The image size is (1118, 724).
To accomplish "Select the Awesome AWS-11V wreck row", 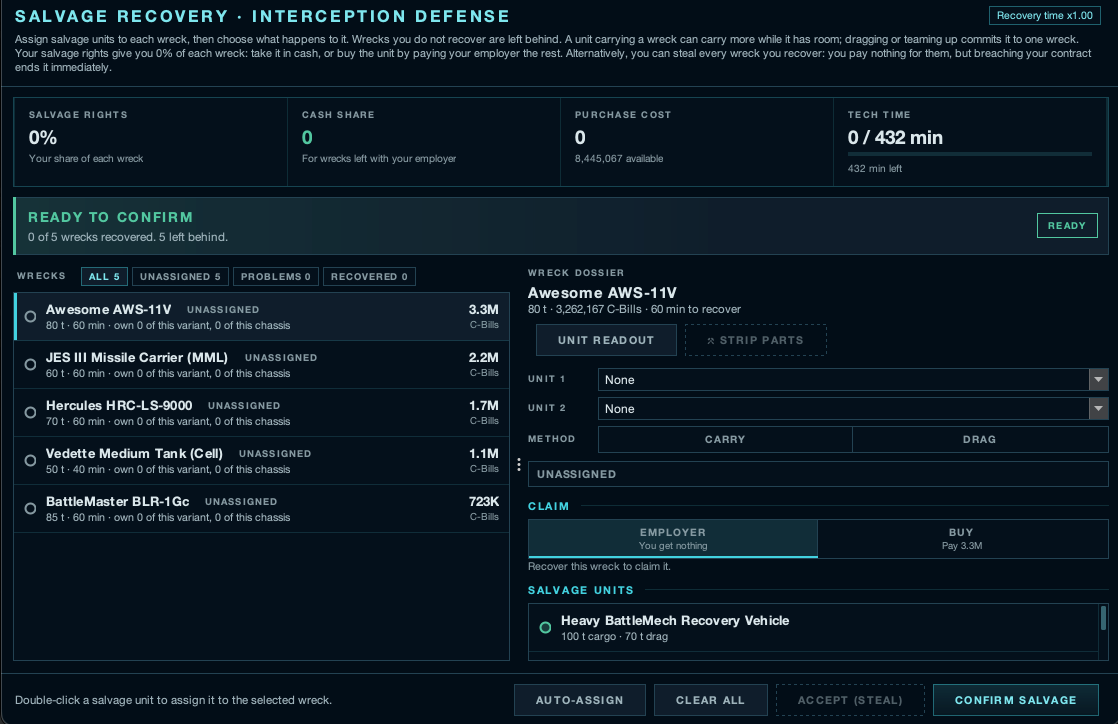I will pos(262,317).
